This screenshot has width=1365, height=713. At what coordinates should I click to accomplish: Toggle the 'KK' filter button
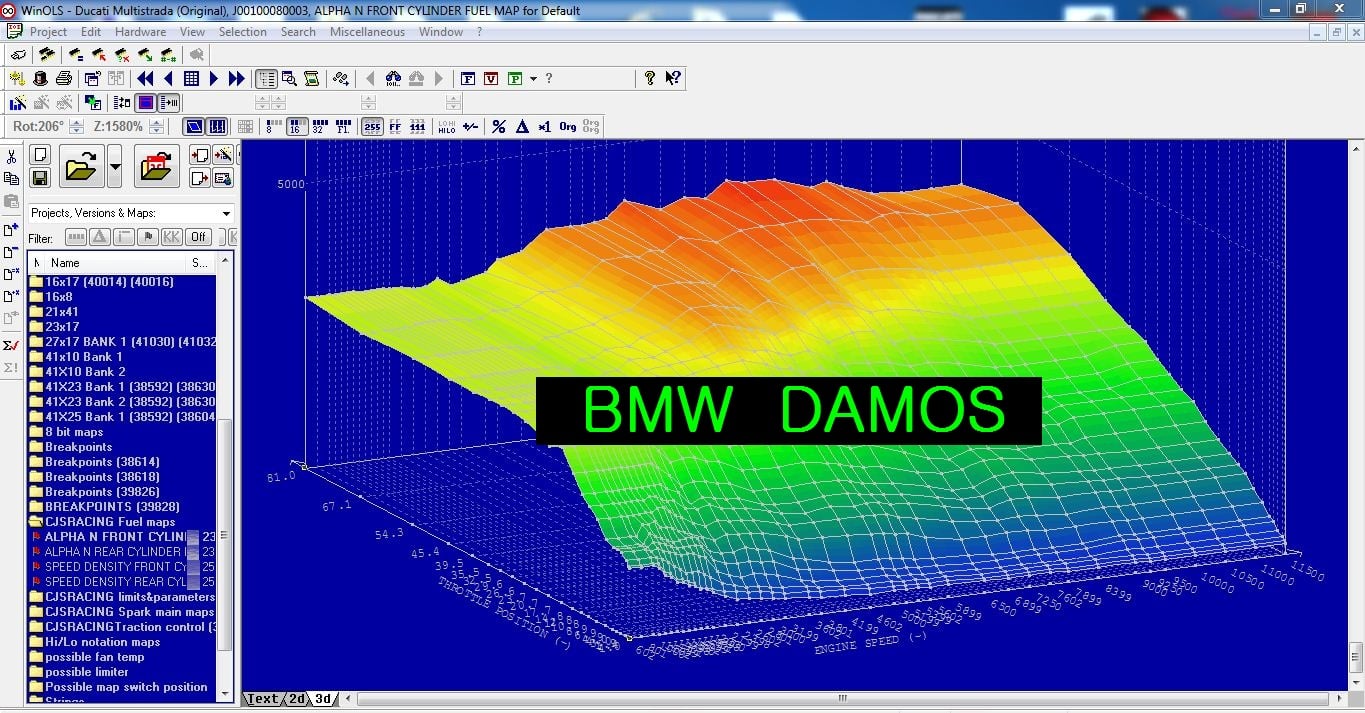click(172, 237)
